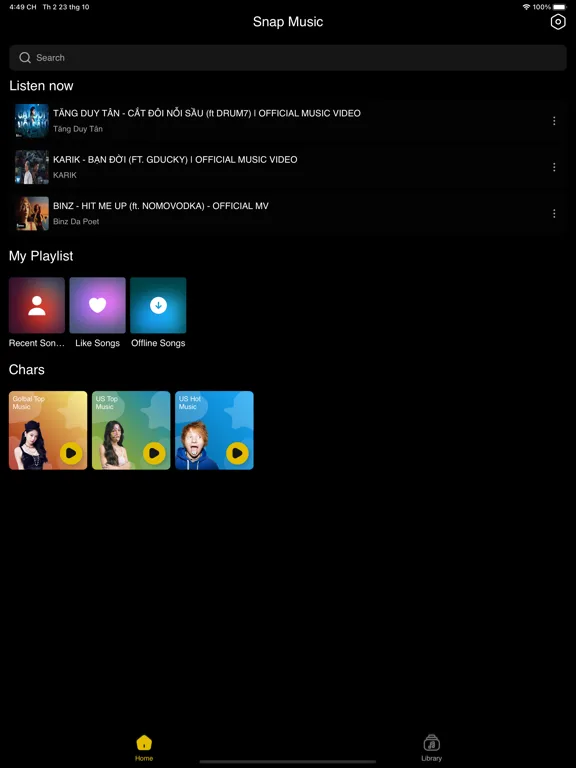Click the battery icon in status bar
This screenshot has width=576, height=768.
click(560, 7)
